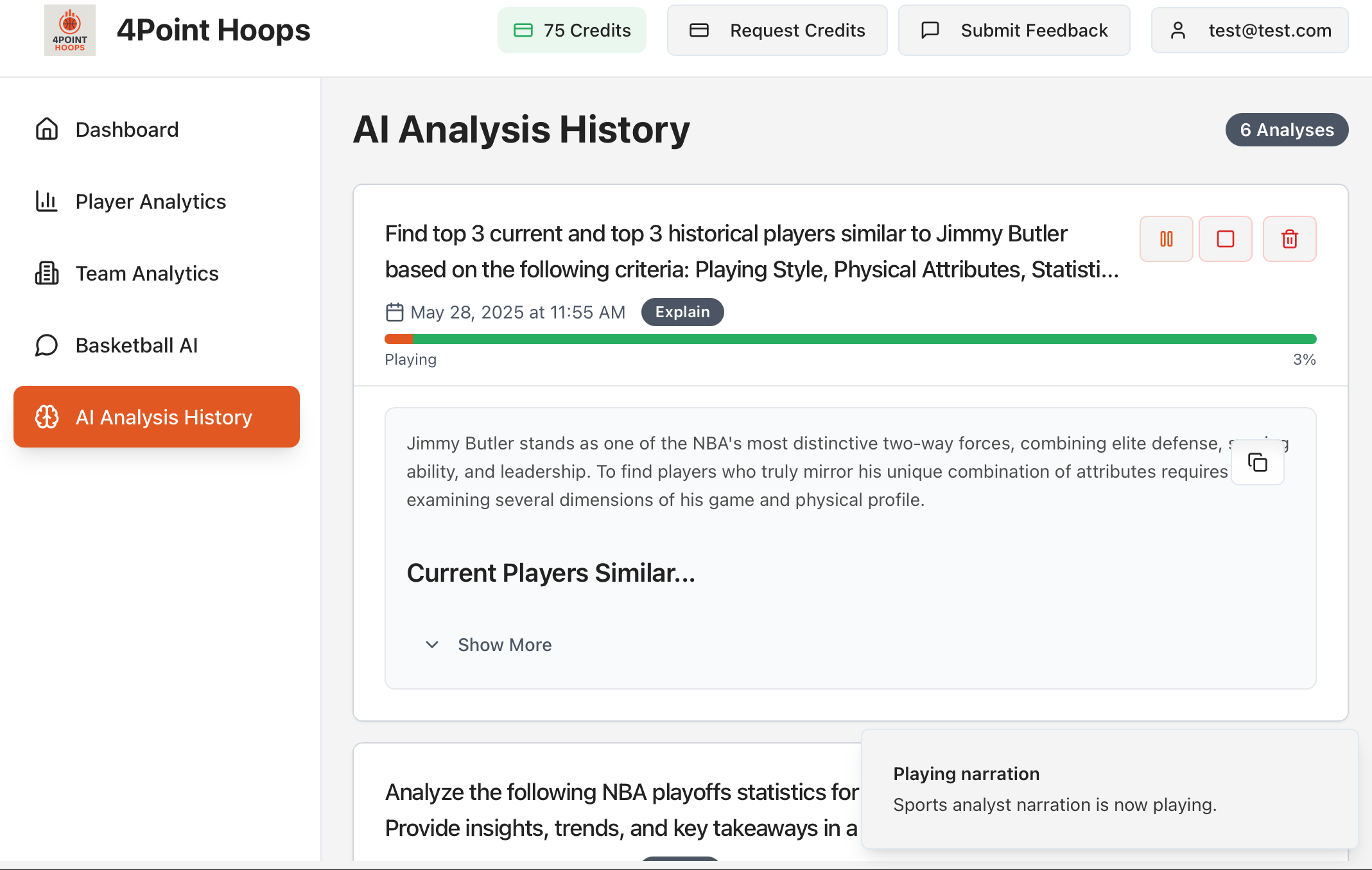The image size is (1372, 870).
Task: Delete the Jimmy Butler analysis via trash icon
Action: tap(1289, 239)
